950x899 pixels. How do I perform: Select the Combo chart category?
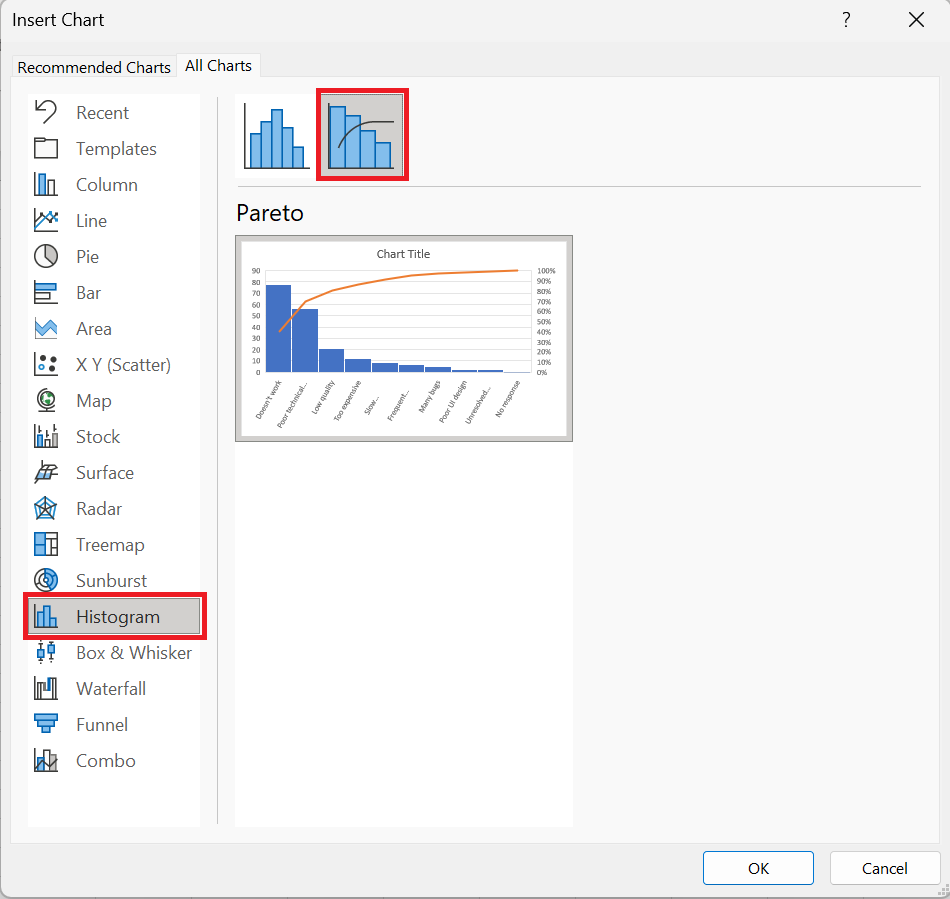point(114,760)
